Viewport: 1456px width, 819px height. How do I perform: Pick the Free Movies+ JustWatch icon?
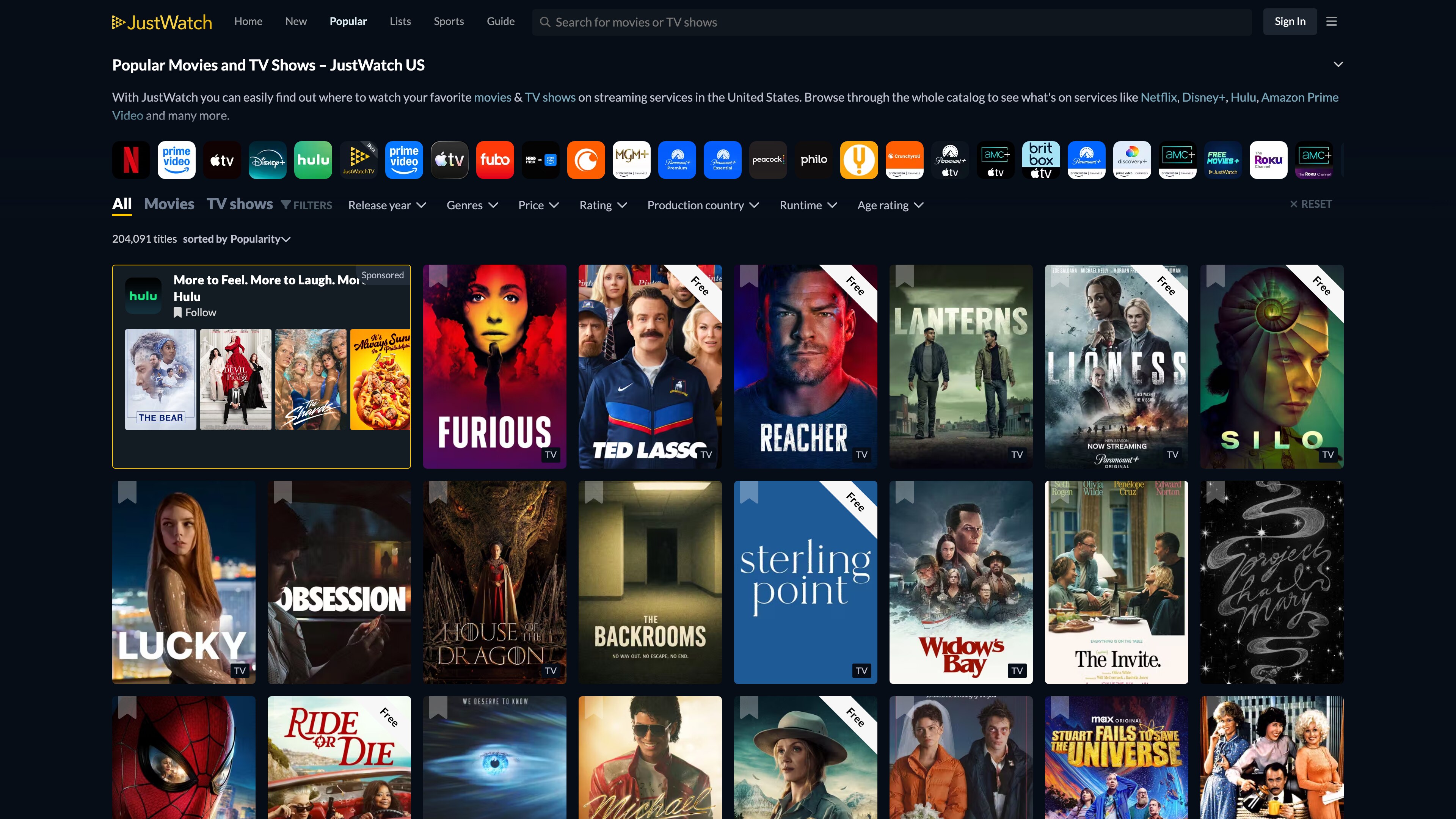pos(1223,160)
